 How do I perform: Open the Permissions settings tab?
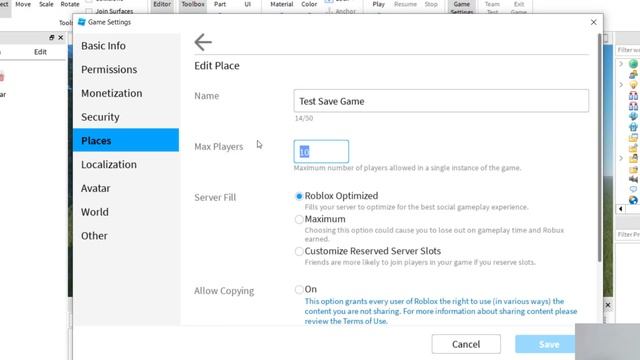pyautogui.click(x=126, y=69)
